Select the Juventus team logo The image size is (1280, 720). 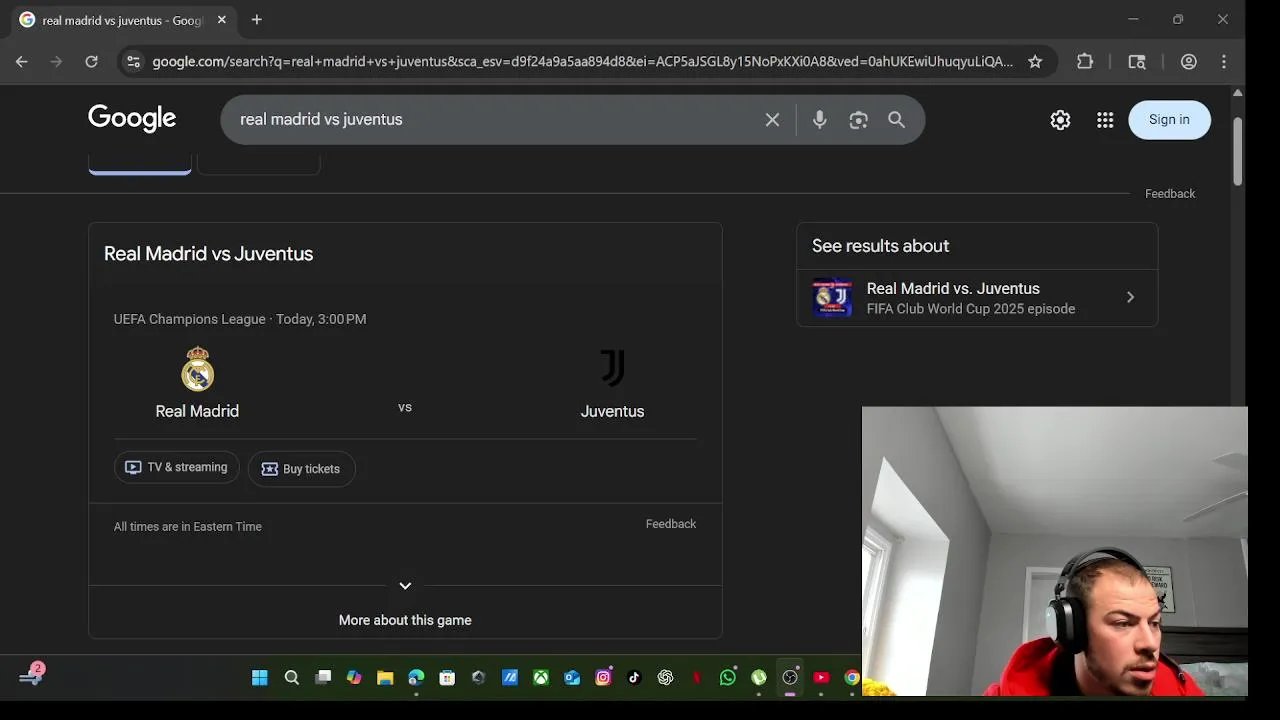(x=612, y=368)
